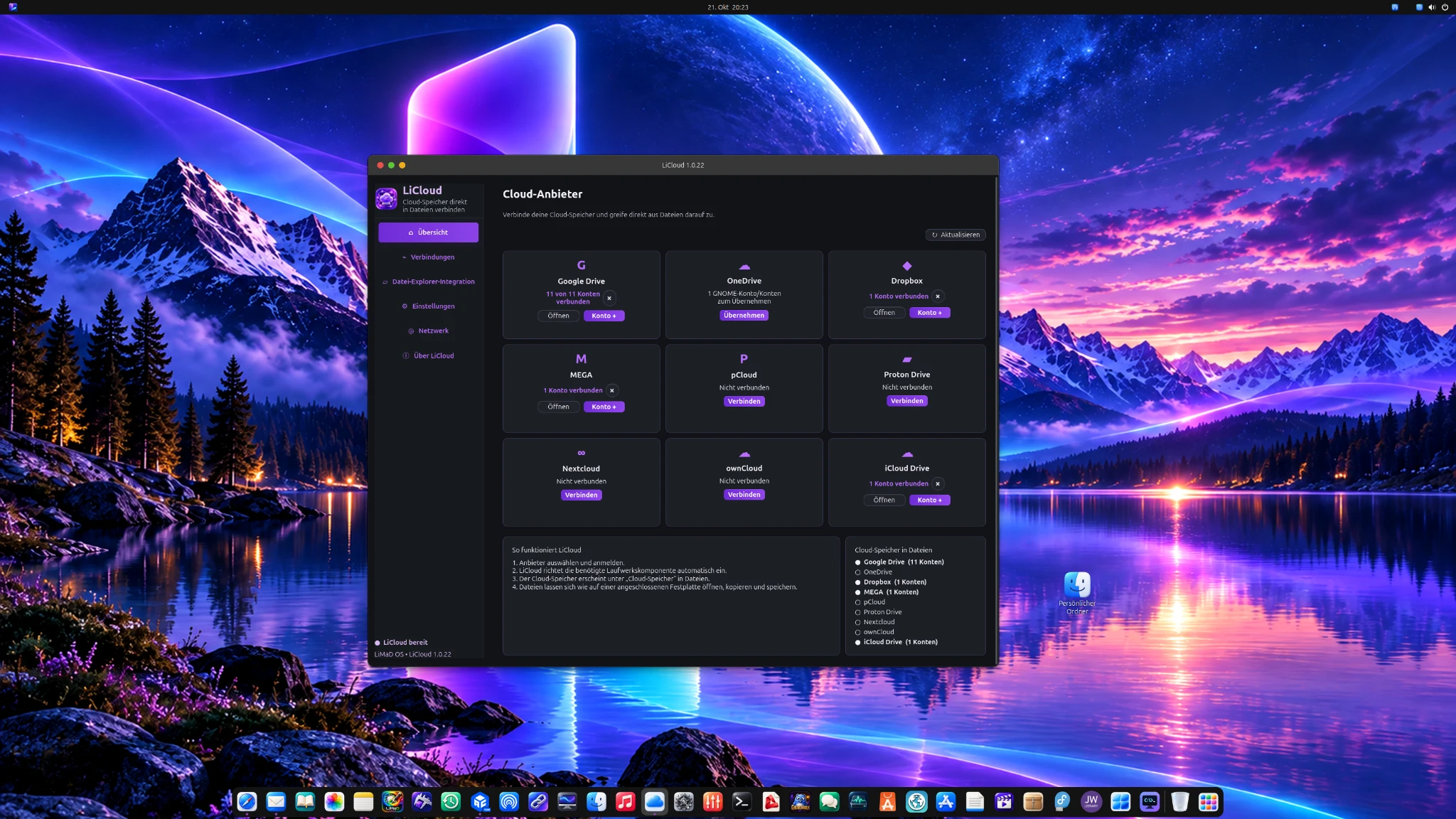Go to Datei-Explorer-Integration section
1456x819 pixels.
428,282
